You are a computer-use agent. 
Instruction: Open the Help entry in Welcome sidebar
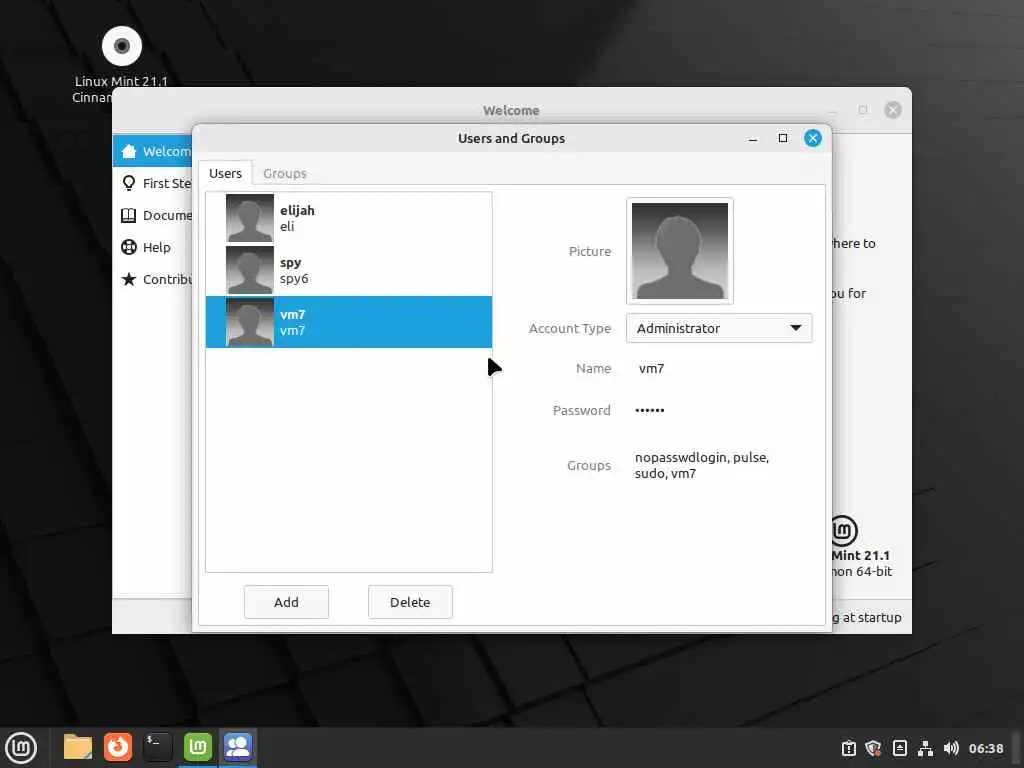152,248
